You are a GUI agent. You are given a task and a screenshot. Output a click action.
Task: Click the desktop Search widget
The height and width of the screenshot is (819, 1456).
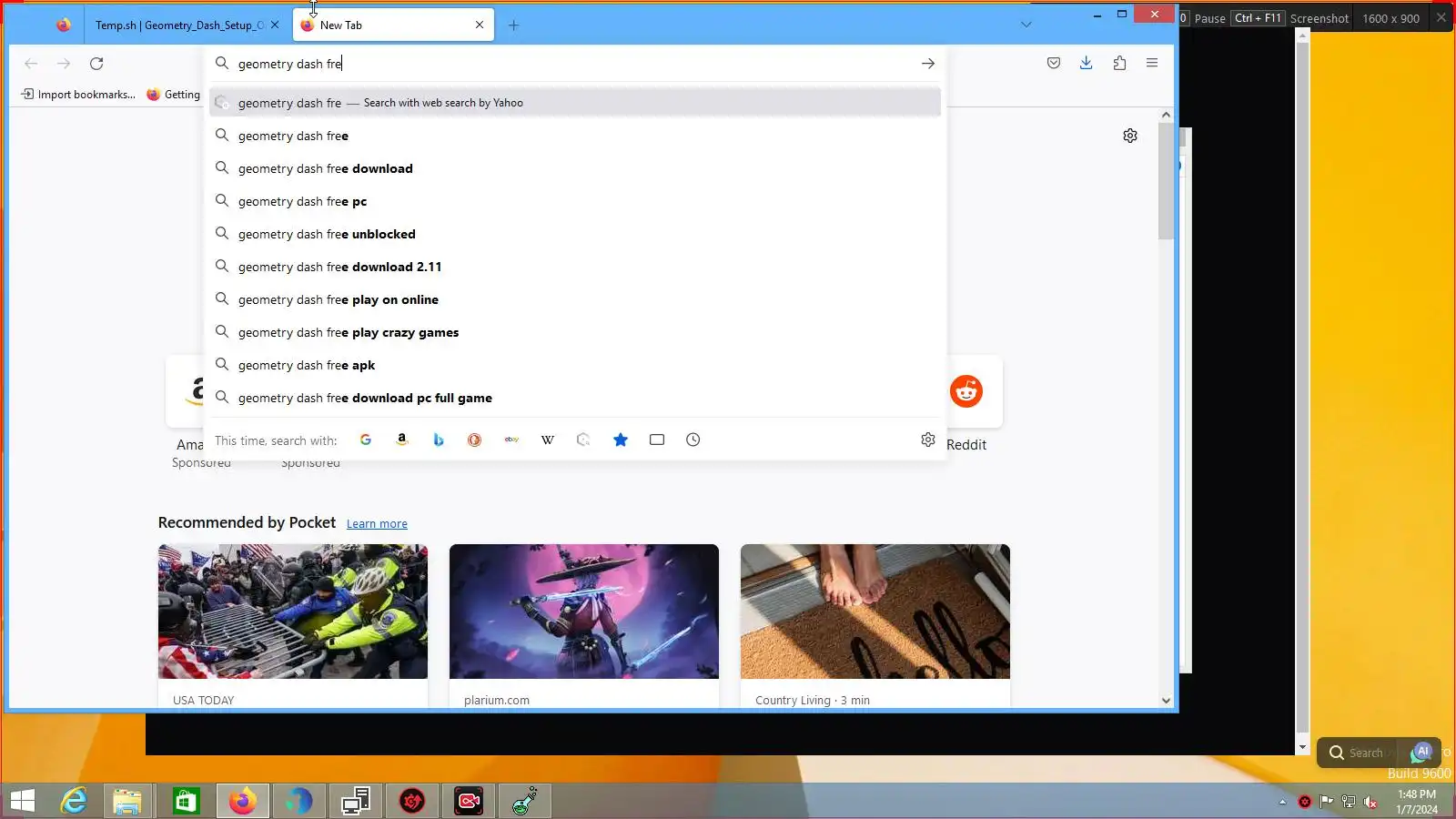pyautogui.click(x=1357, y=753)
